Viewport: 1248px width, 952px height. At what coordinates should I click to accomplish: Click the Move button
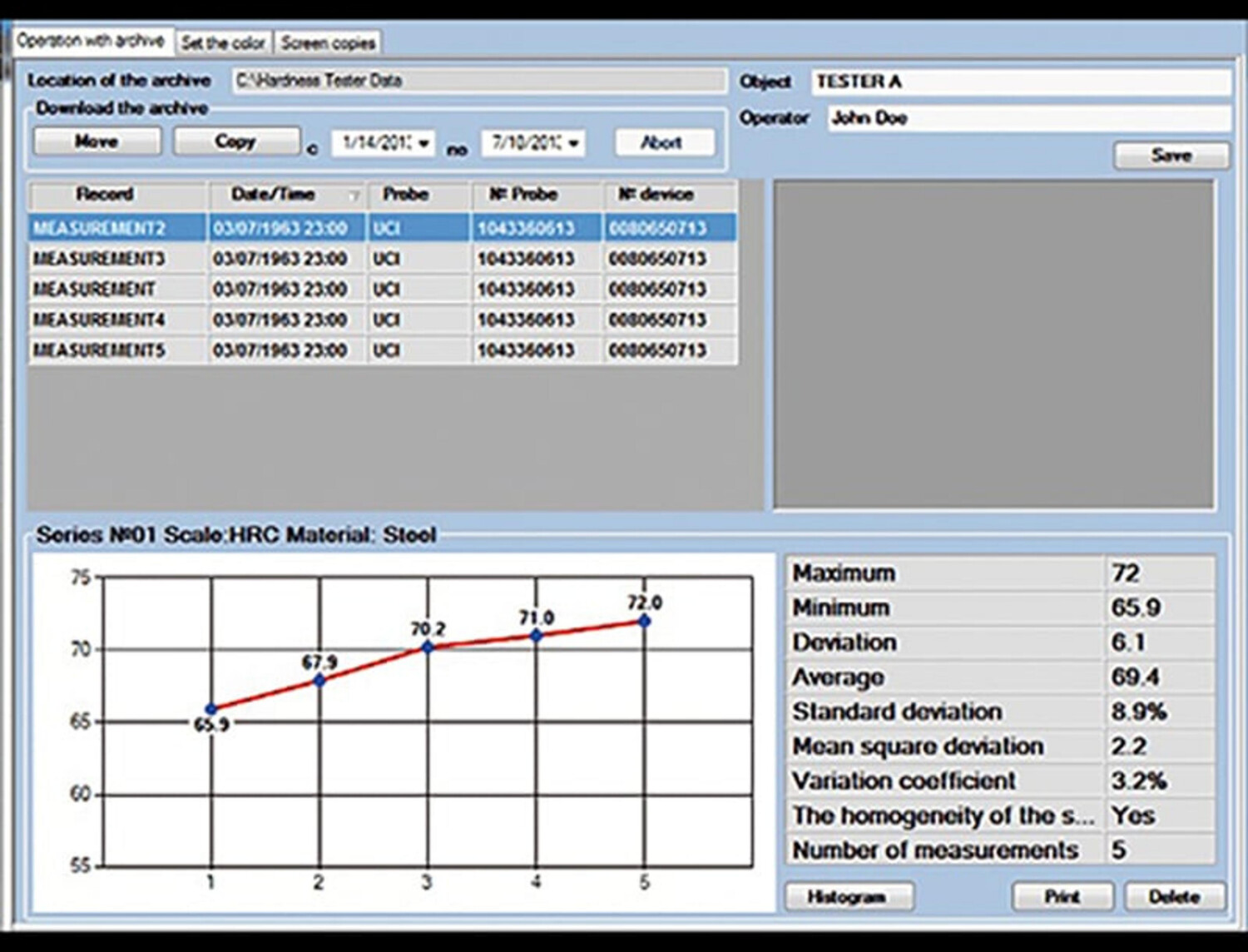pyautogui.click(x=97, y=141)
